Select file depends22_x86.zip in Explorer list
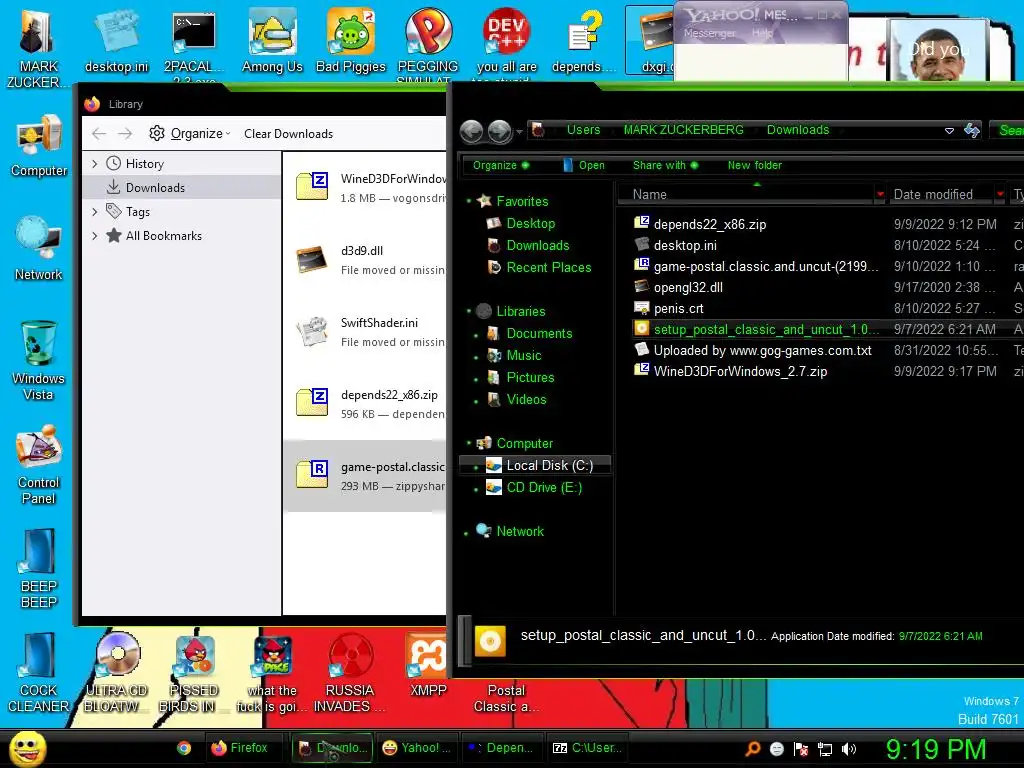1024x768 pixels. click(710, 224)
